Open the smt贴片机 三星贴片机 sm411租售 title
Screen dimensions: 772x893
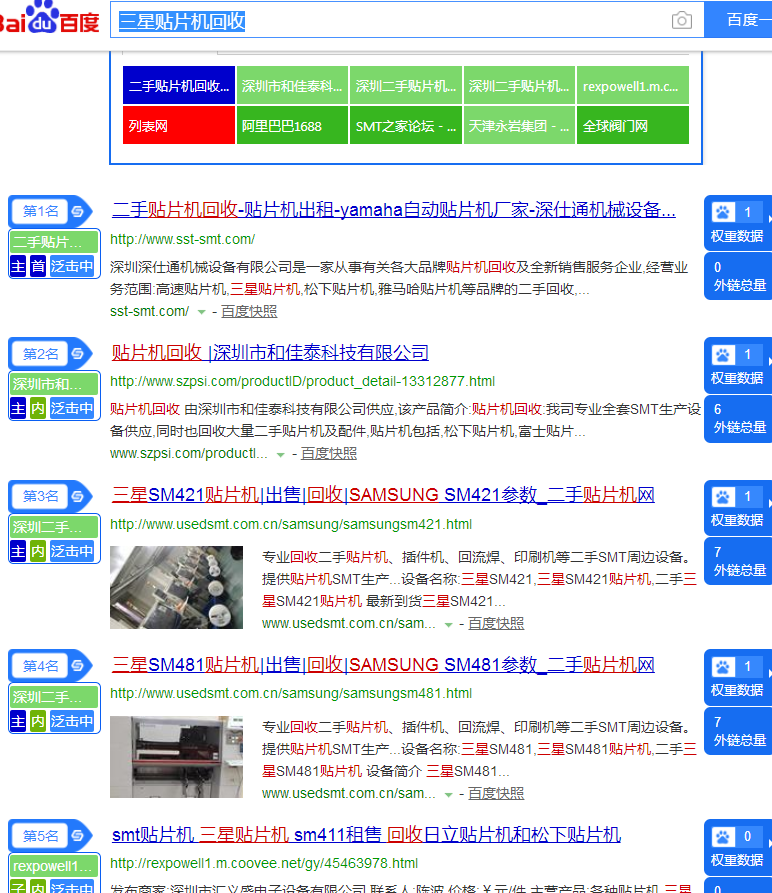[366, 835]
